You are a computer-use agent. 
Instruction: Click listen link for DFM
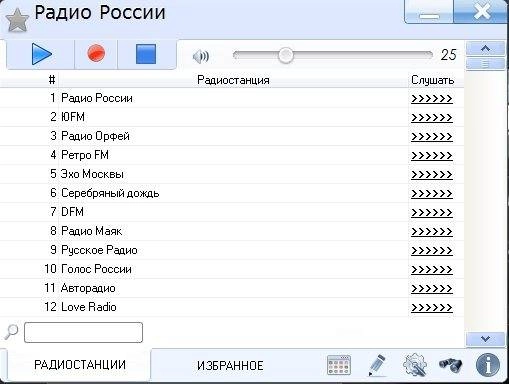(432, 213)
